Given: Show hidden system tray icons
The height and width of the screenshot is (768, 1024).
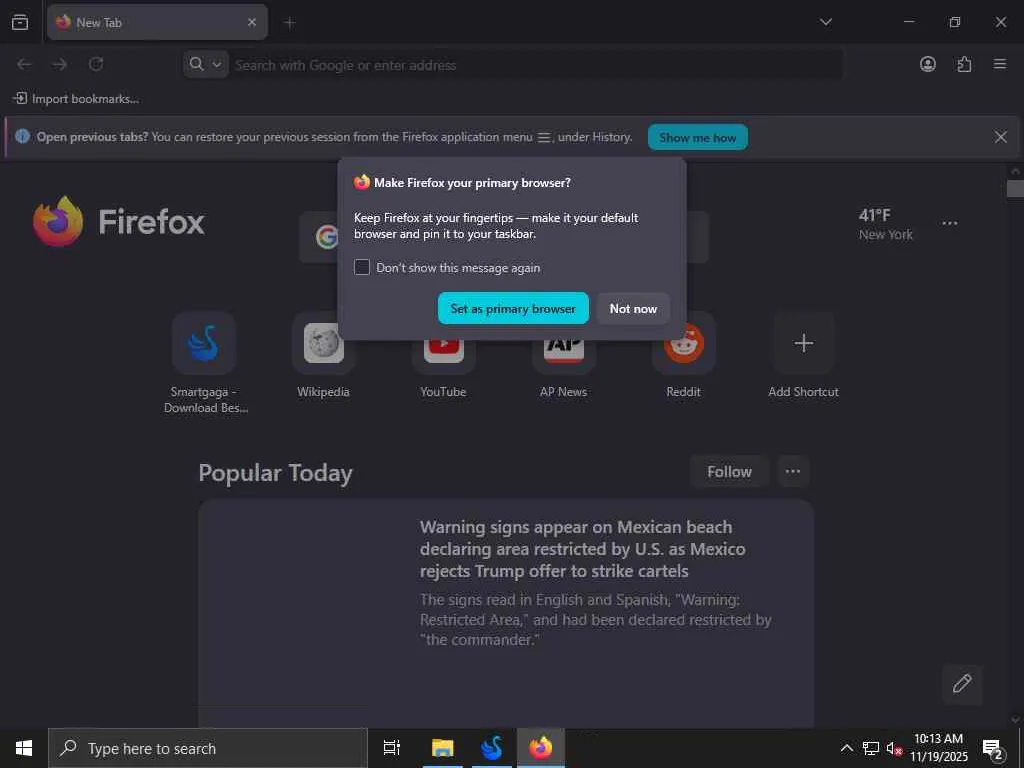Looking at the screenshot, I should pyautogui.click(x=846, y=748).
